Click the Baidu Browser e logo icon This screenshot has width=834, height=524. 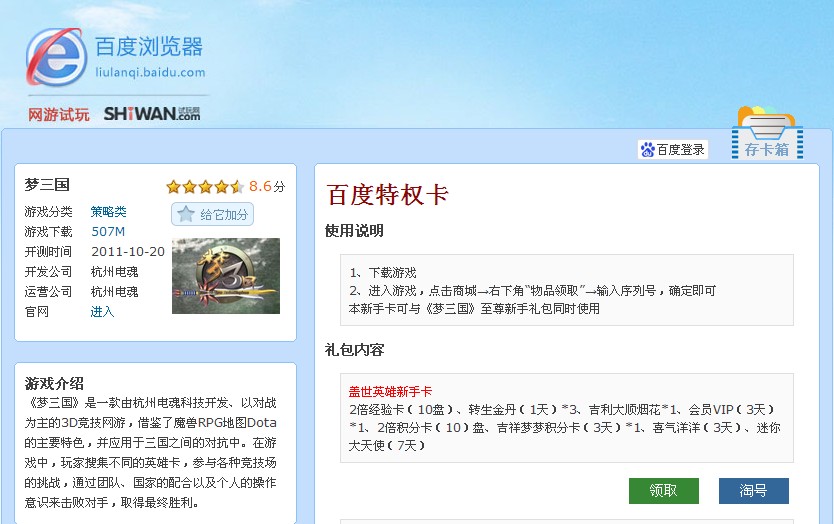point(56,57)
